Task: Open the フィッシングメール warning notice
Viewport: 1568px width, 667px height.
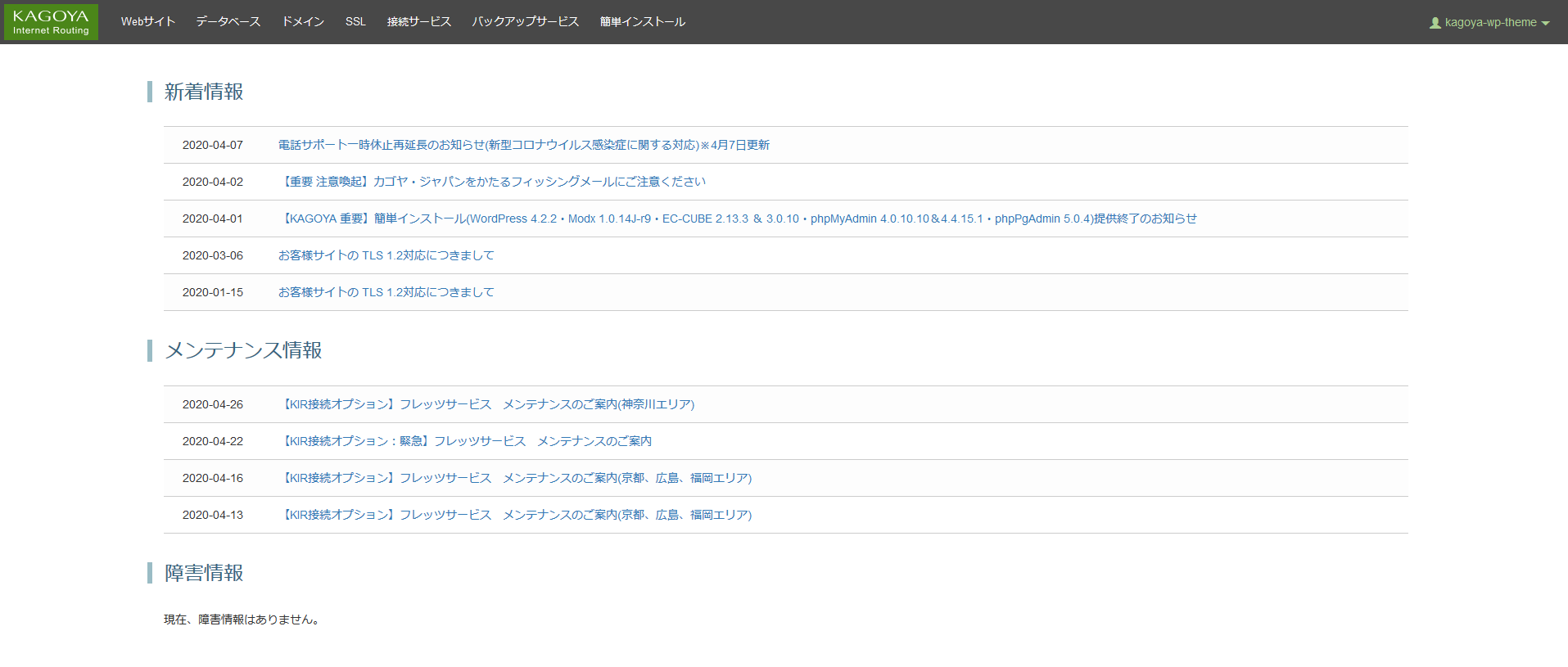Action: [491, 182]
